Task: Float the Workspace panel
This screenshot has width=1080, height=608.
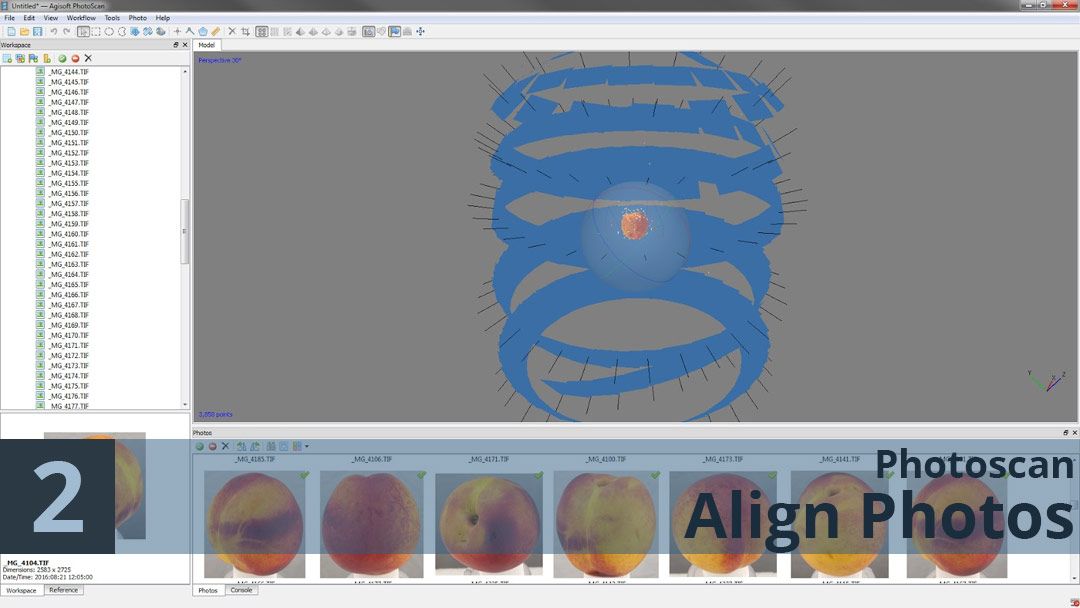Action: (176, 45)
